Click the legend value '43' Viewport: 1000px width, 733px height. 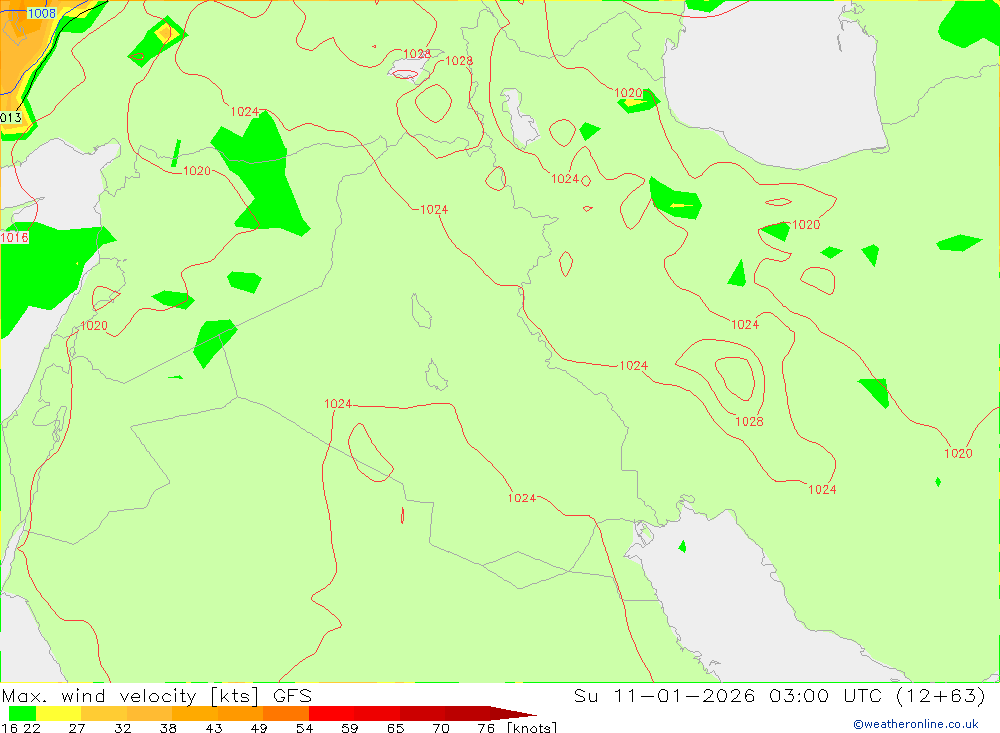pyautogui.click(x=214, y=728)
